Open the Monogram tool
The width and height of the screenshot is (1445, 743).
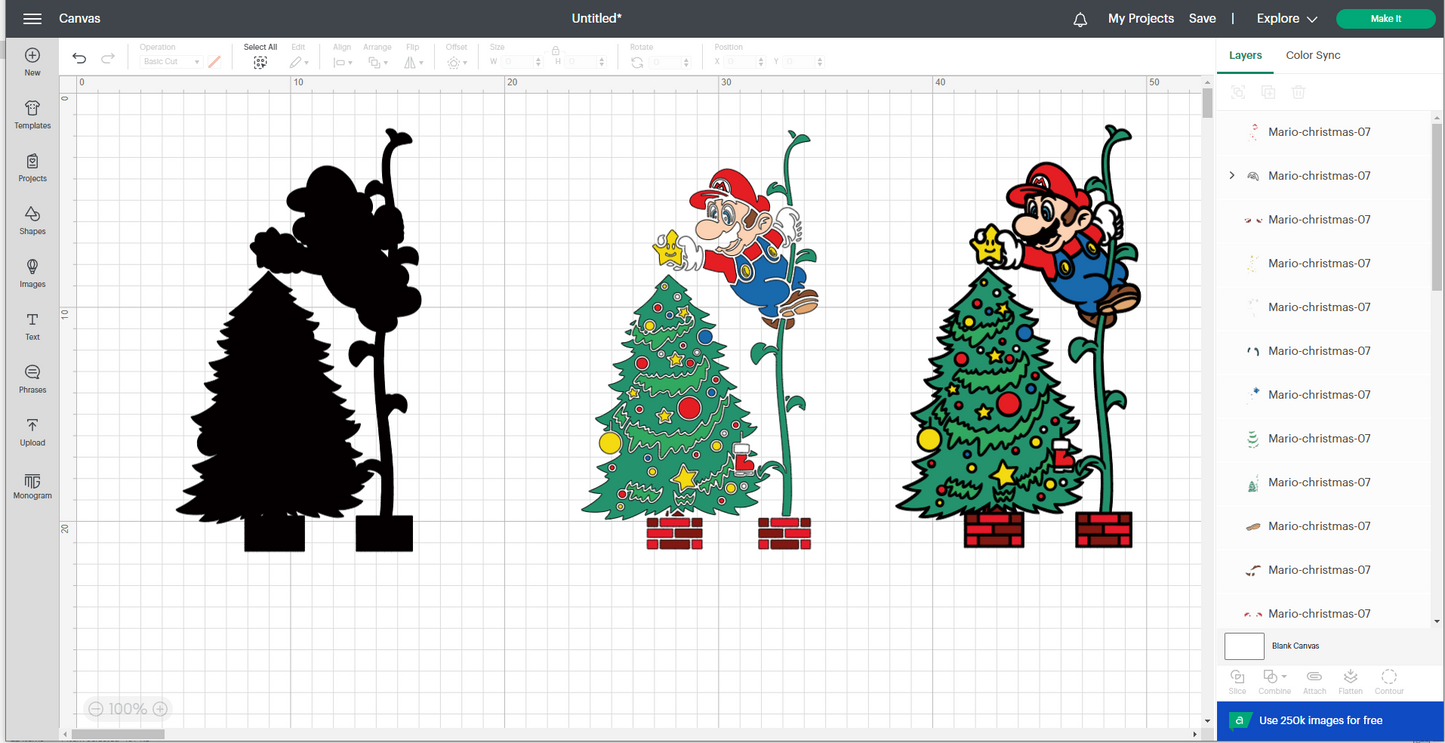click(x=32, y=485)
